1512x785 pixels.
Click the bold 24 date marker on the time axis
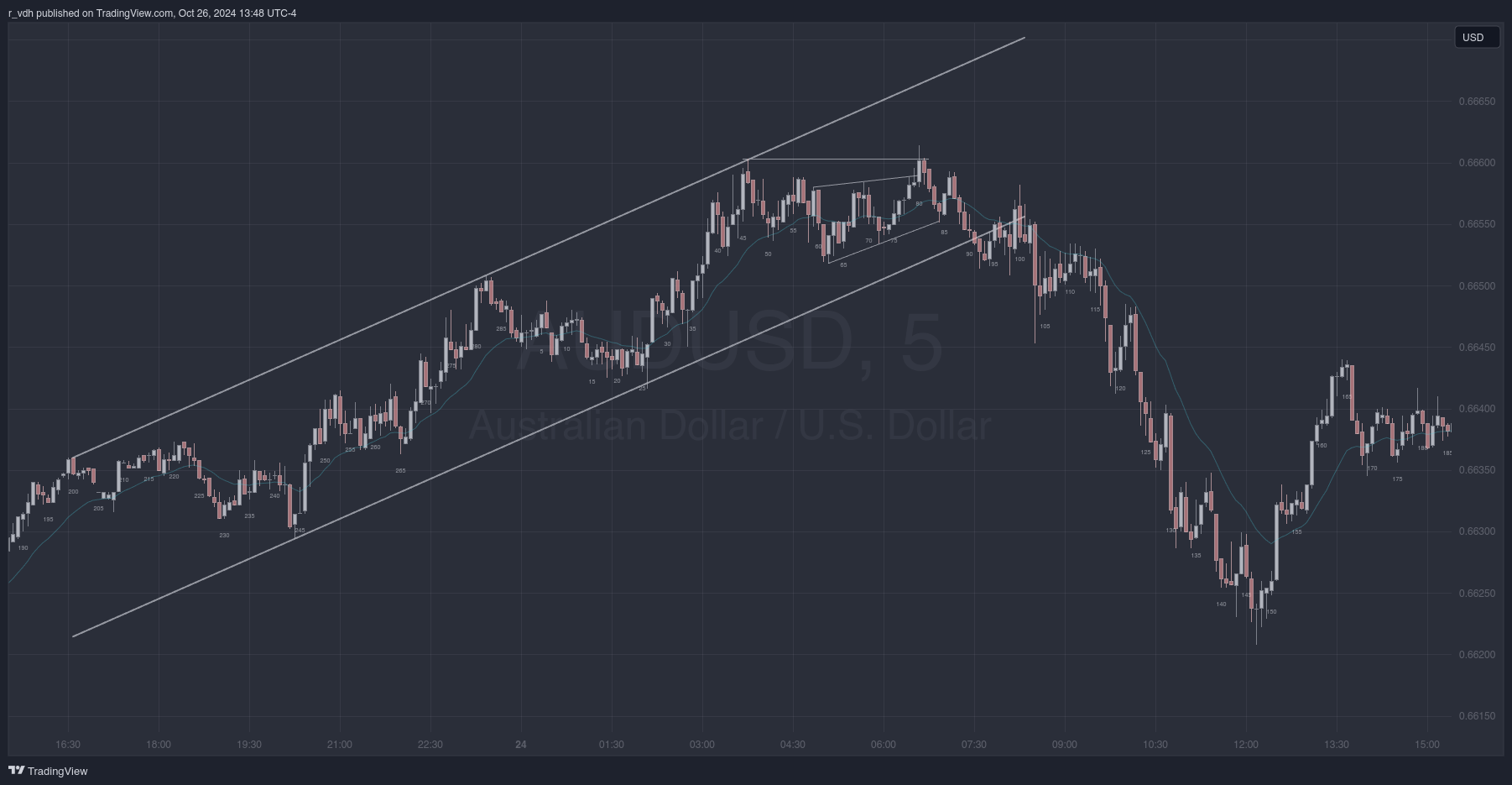(521, 745)
